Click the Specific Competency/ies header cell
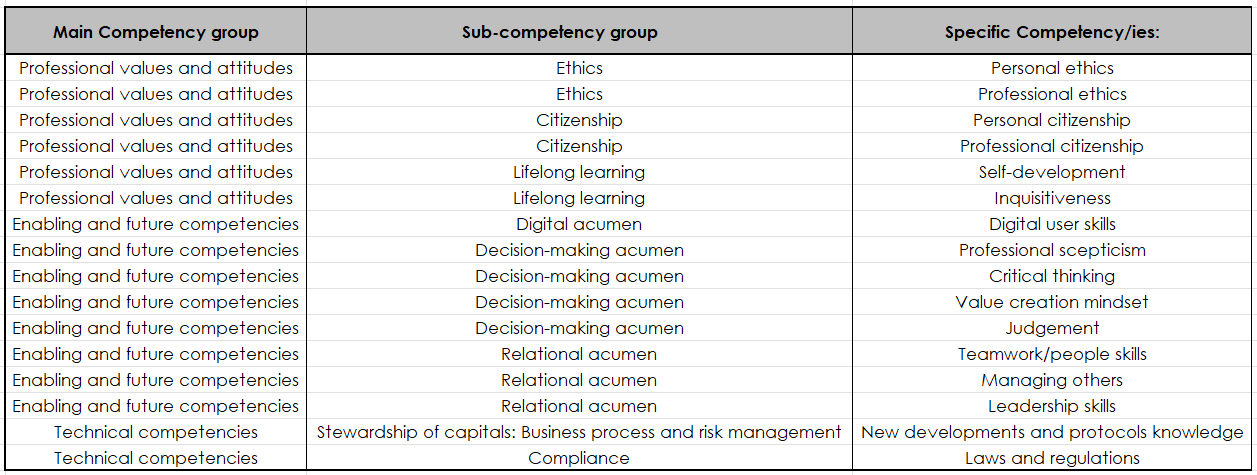This screenshot has height=475, width=1257. (x=1052, y=32)
